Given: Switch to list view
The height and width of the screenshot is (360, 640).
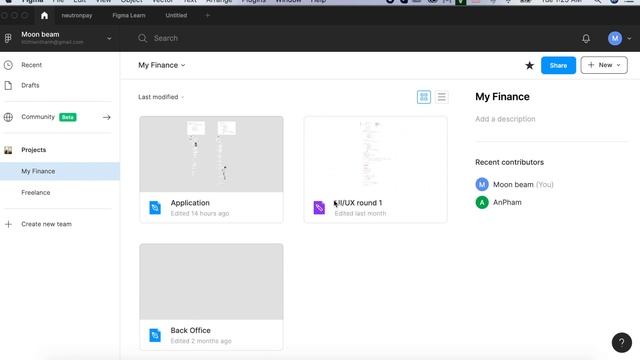Looking at the screenshot, I should point(442,97).
